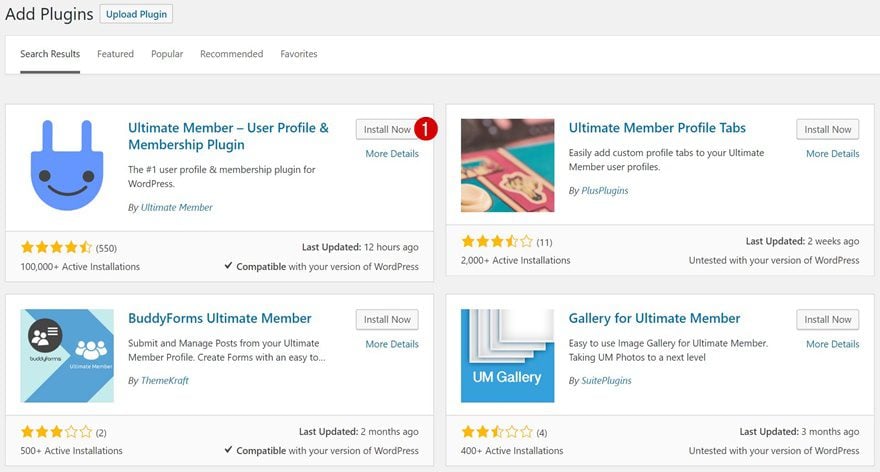Open the Ultimate Member Profile Tabs thumbnail
Image resolution: width=880 pixels, height=472 pixels.
click(507, 165)
